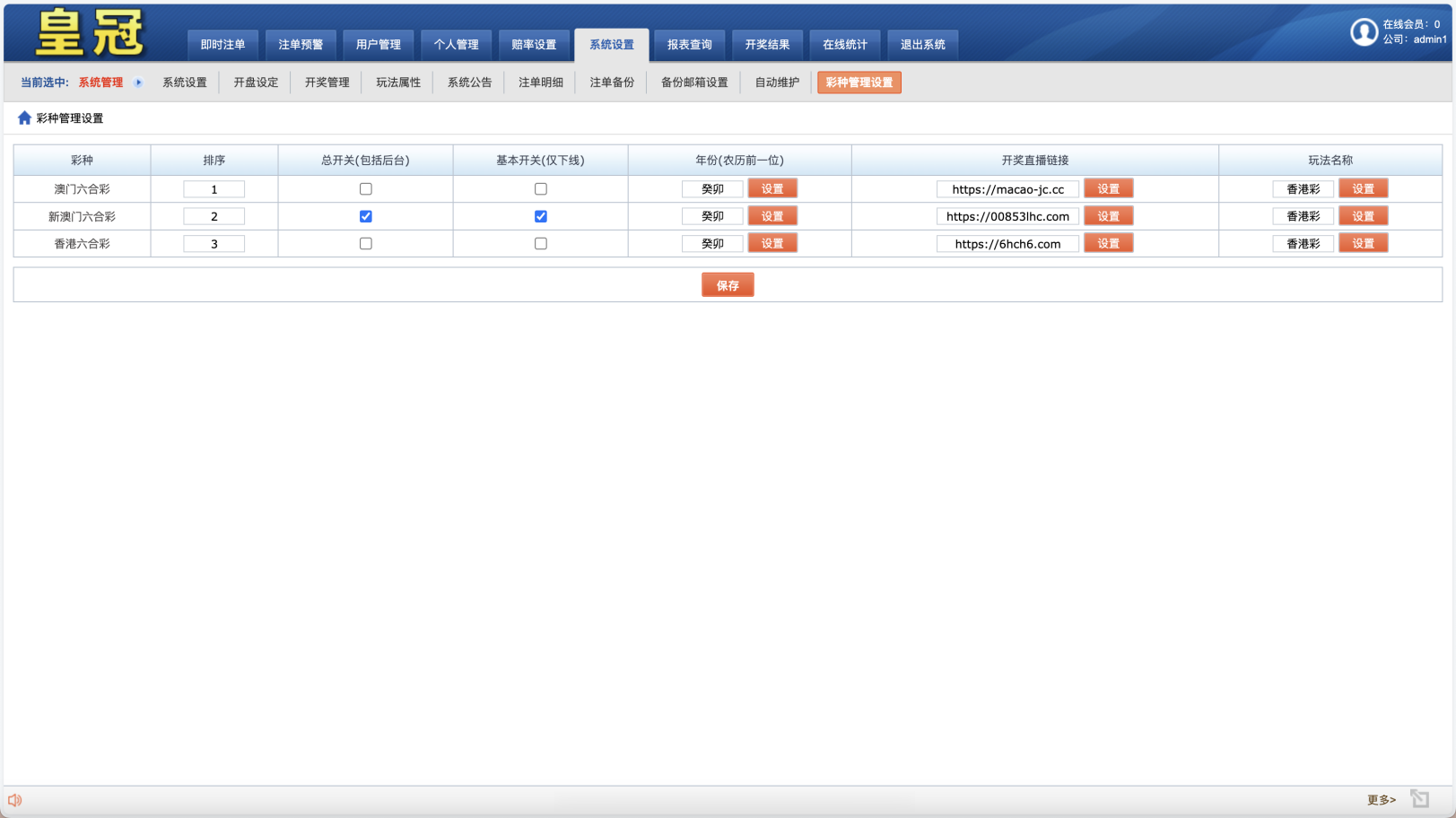Image resolution: width=1456 pixels, height=818 pixels.
Task: Click the 6hch6.com live link field
Action: coord(1007,244)
